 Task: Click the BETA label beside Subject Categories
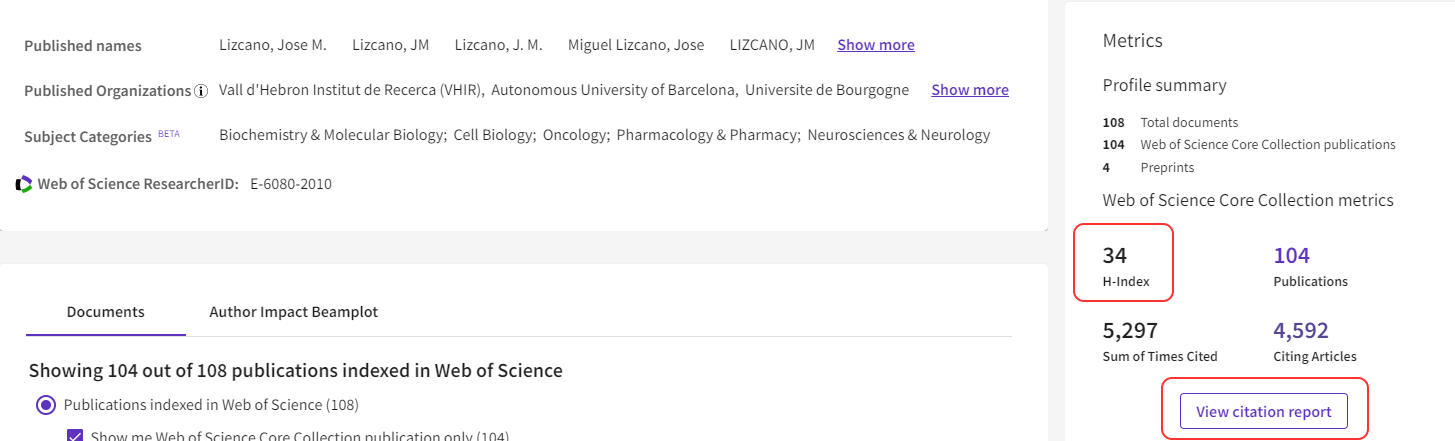pyautogui.click(x=169, y=133)
